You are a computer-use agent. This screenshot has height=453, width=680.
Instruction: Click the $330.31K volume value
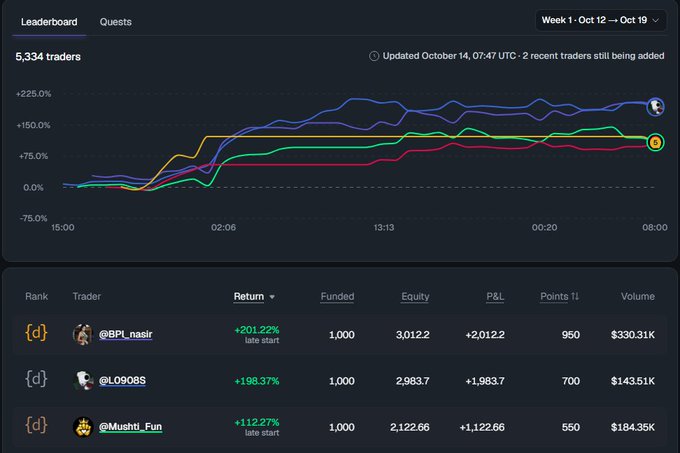click(x=633, y=335)
